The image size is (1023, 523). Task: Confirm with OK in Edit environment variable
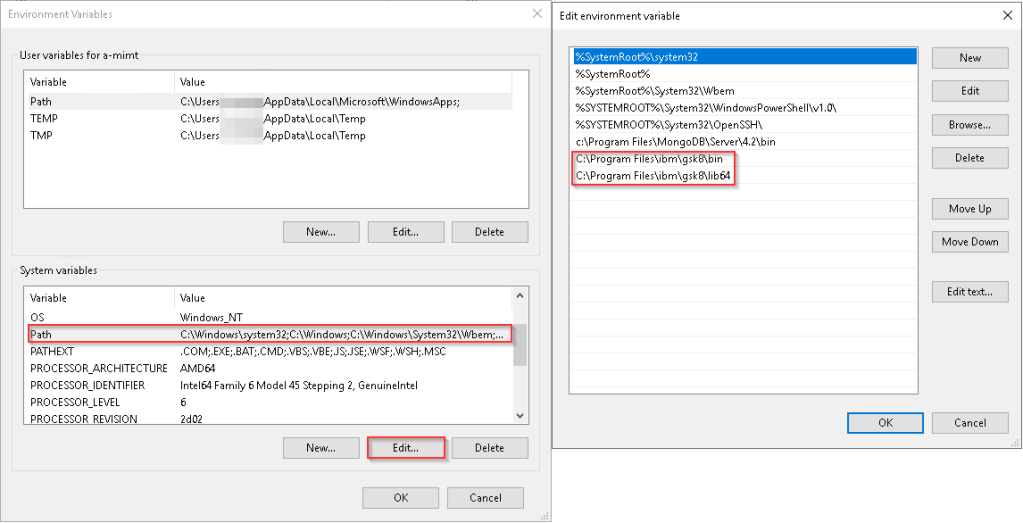coord(885,423)
